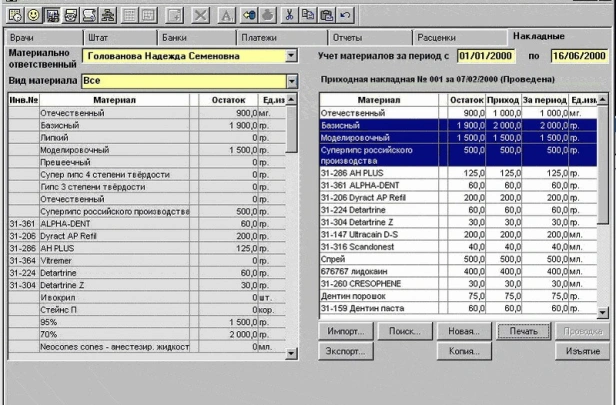This screenshot has width=616, height=405.
Task: Click the scissors cut icon
Action: pyautogui.click(x=290, y=14)
